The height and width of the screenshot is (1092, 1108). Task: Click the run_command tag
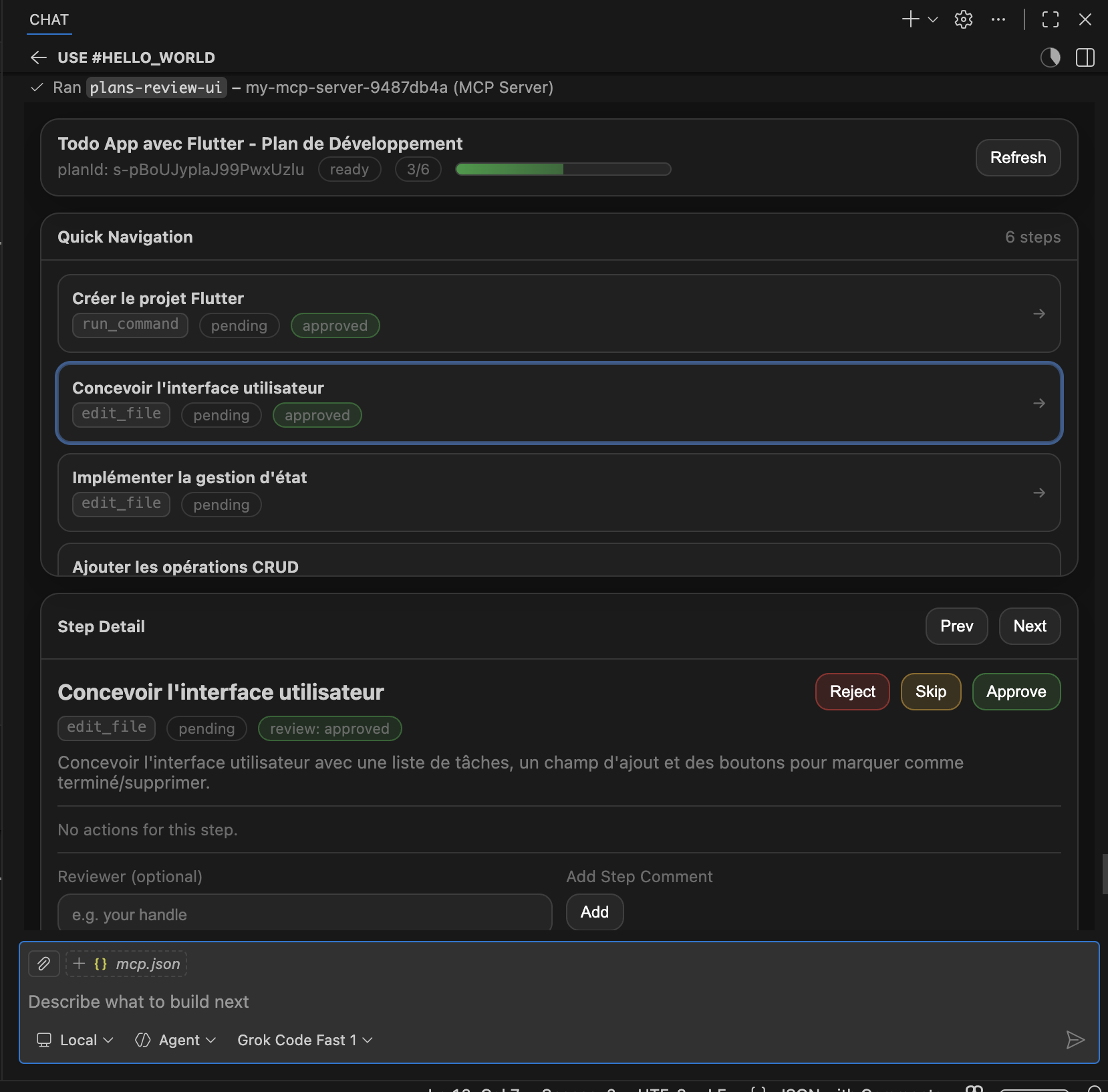click(x=130, y=325)
